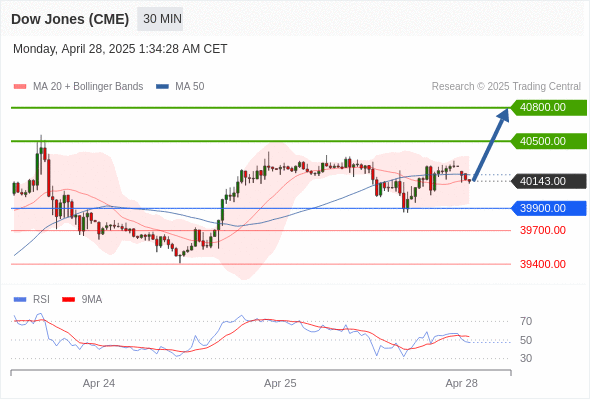Screen dimensions: 590x400
Task: Click the red 9MA legend swatch
Action: tap(68, 300)
